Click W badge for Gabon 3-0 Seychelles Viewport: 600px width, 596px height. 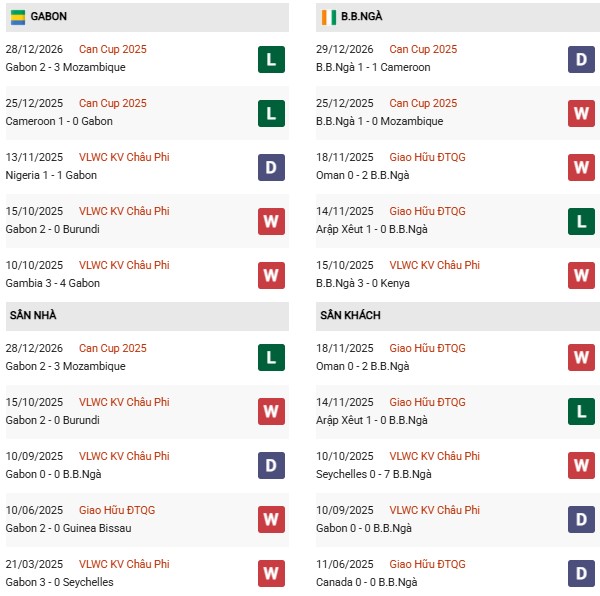pyautogui.click(x=271, y=574)
